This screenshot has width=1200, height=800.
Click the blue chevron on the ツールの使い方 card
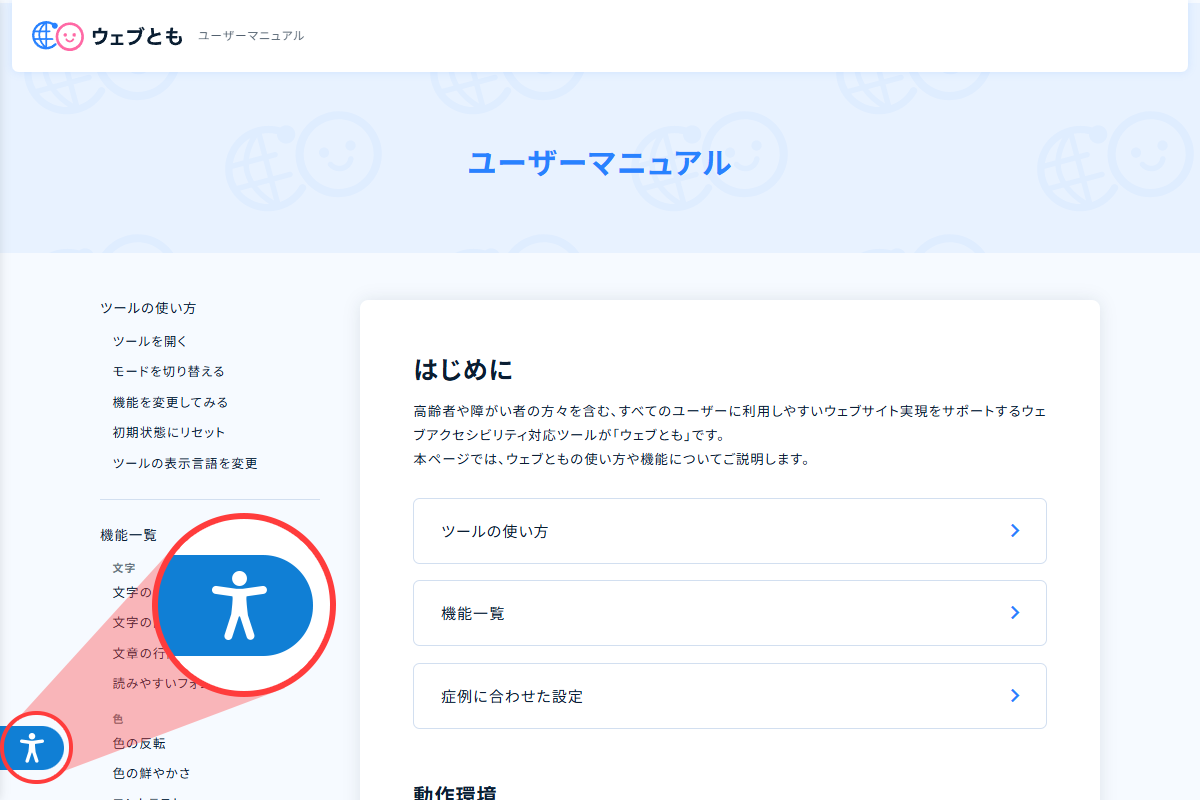(1015, 530)
